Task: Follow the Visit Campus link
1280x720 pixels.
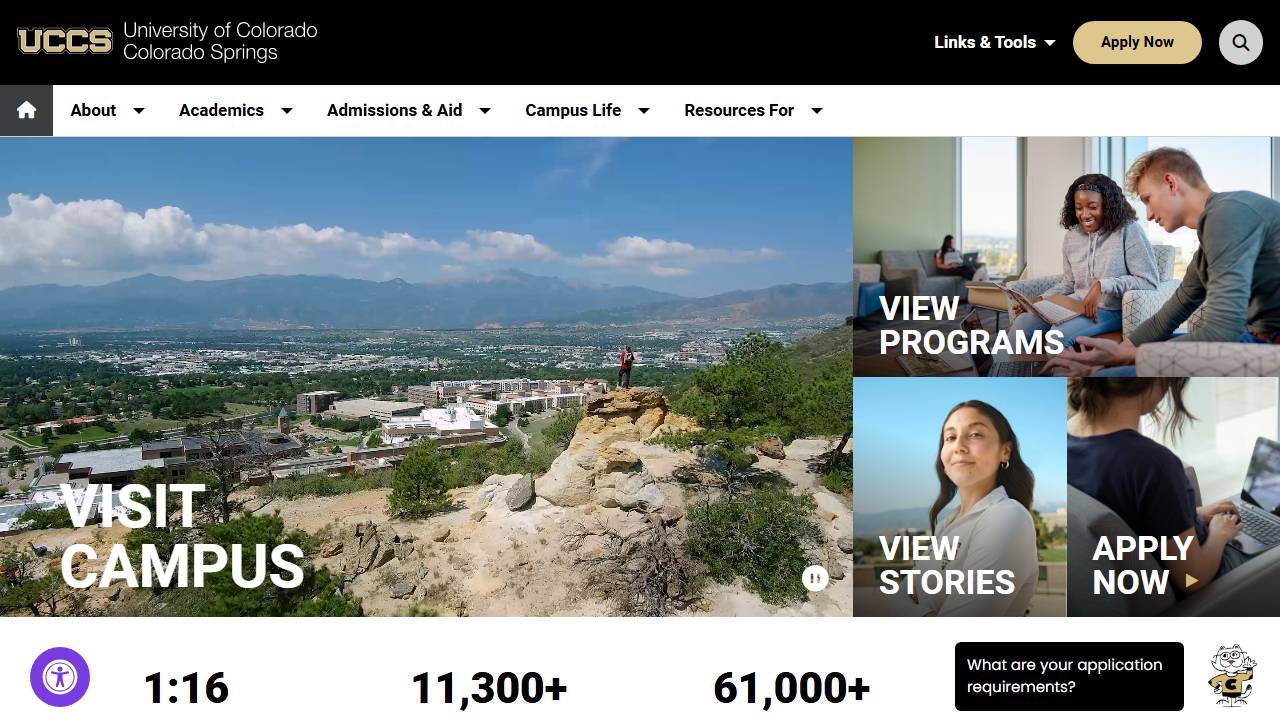Action: coord(182,536)
